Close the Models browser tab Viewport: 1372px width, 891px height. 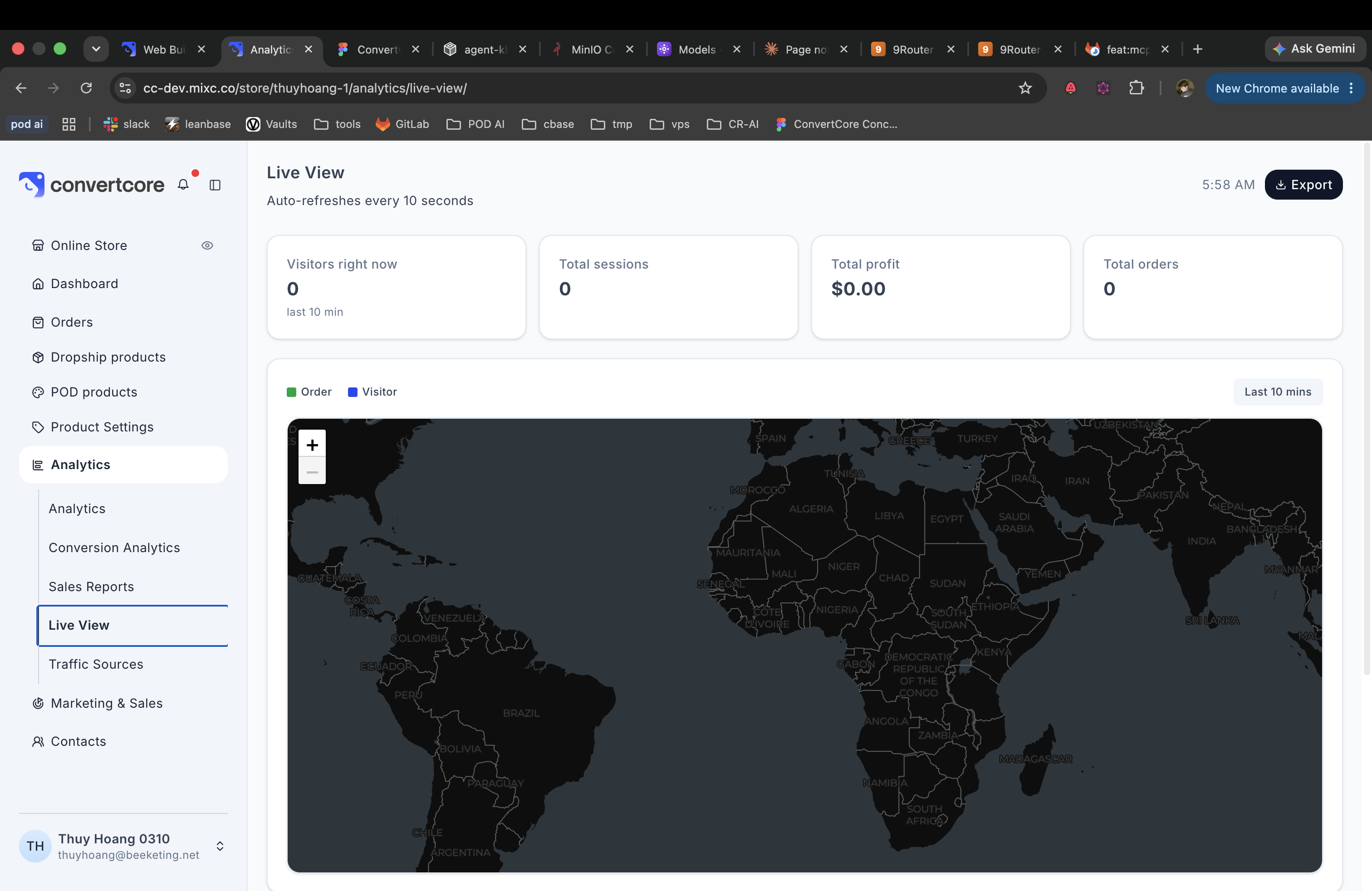click(736, 49)
